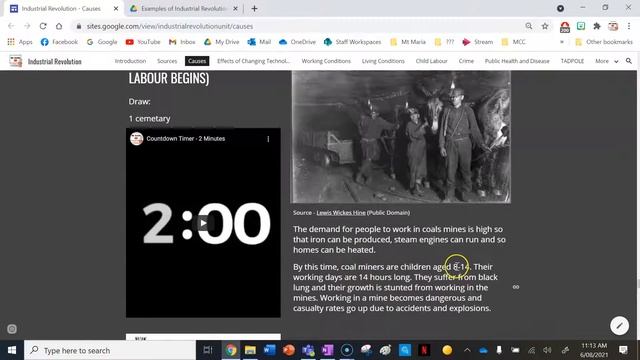This screenshot has height=360, width=640.
Task: Click the address bar URL
Action: point(169,26)
